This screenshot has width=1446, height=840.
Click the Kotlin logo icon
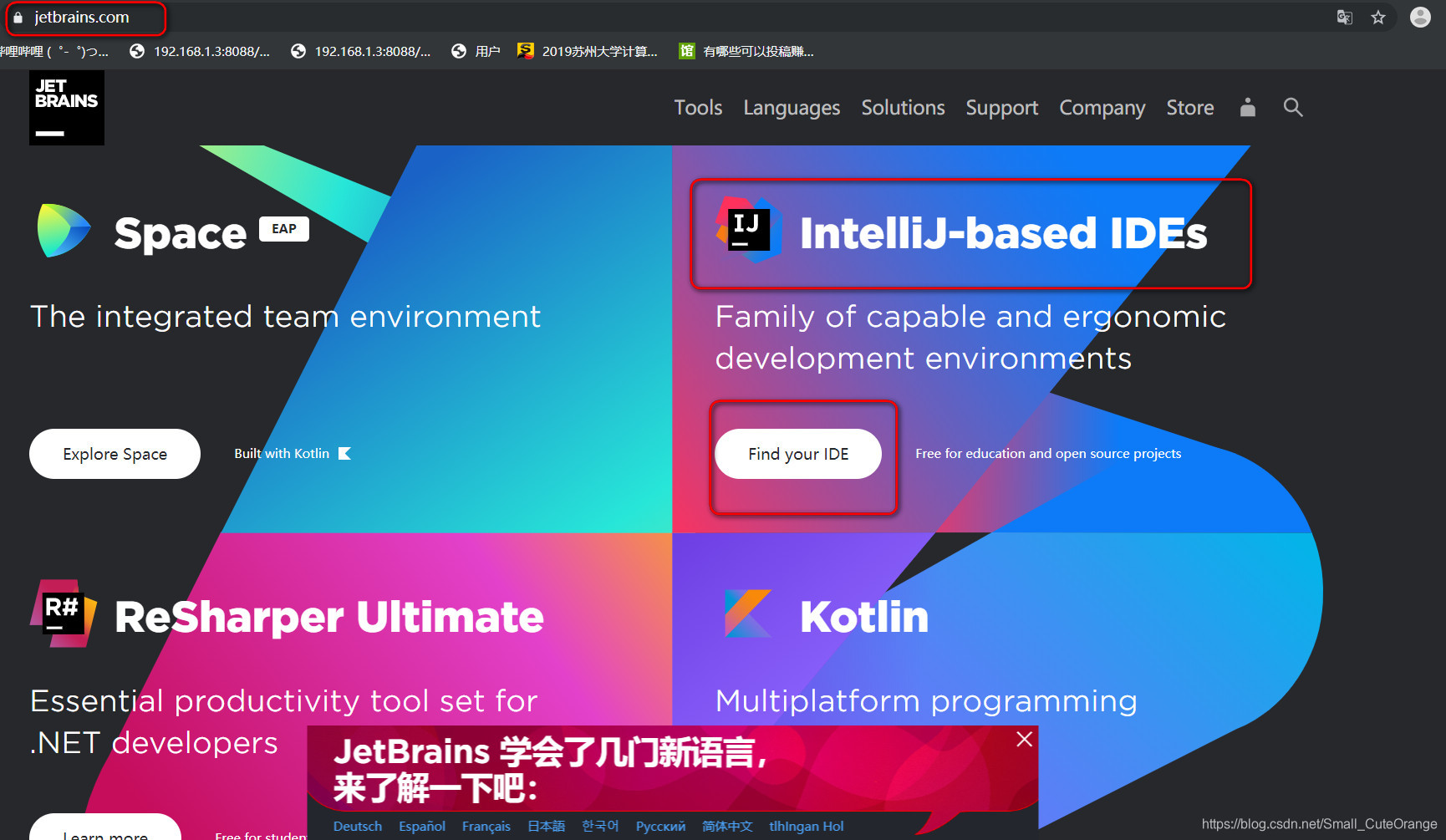click(x=748, y=613)
